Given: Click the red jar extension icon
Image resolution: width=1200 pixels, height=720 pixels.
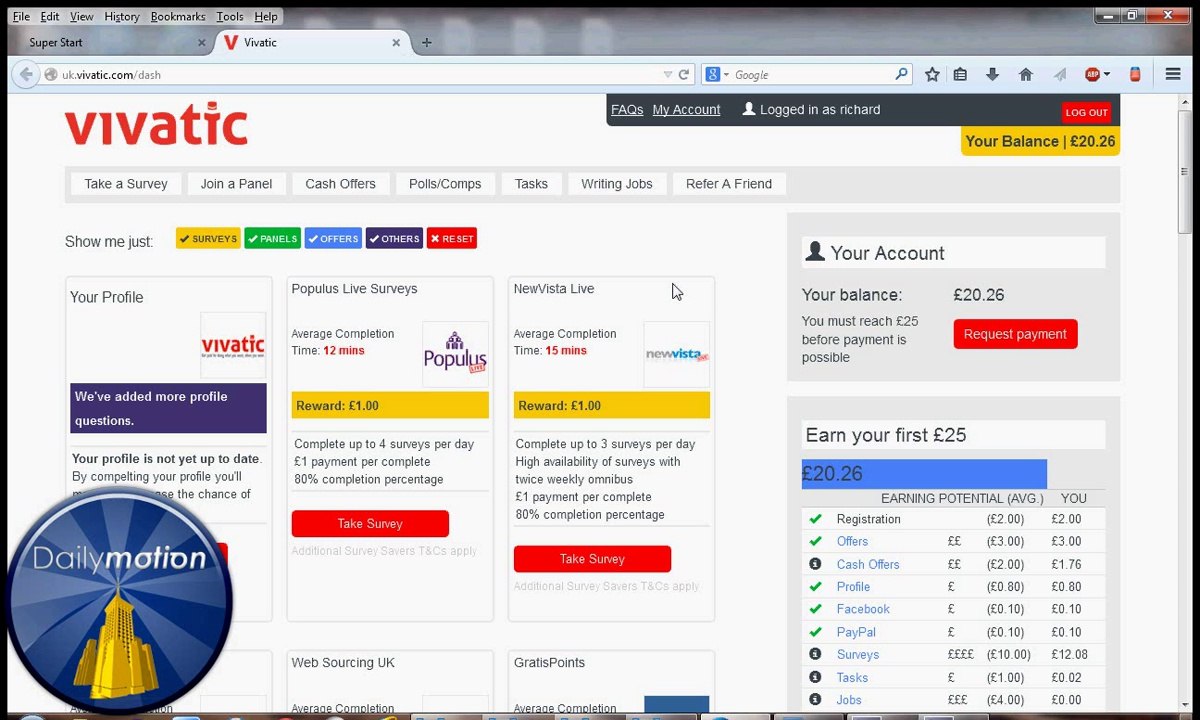Looking at the screenshot, I should [1135, 74].
